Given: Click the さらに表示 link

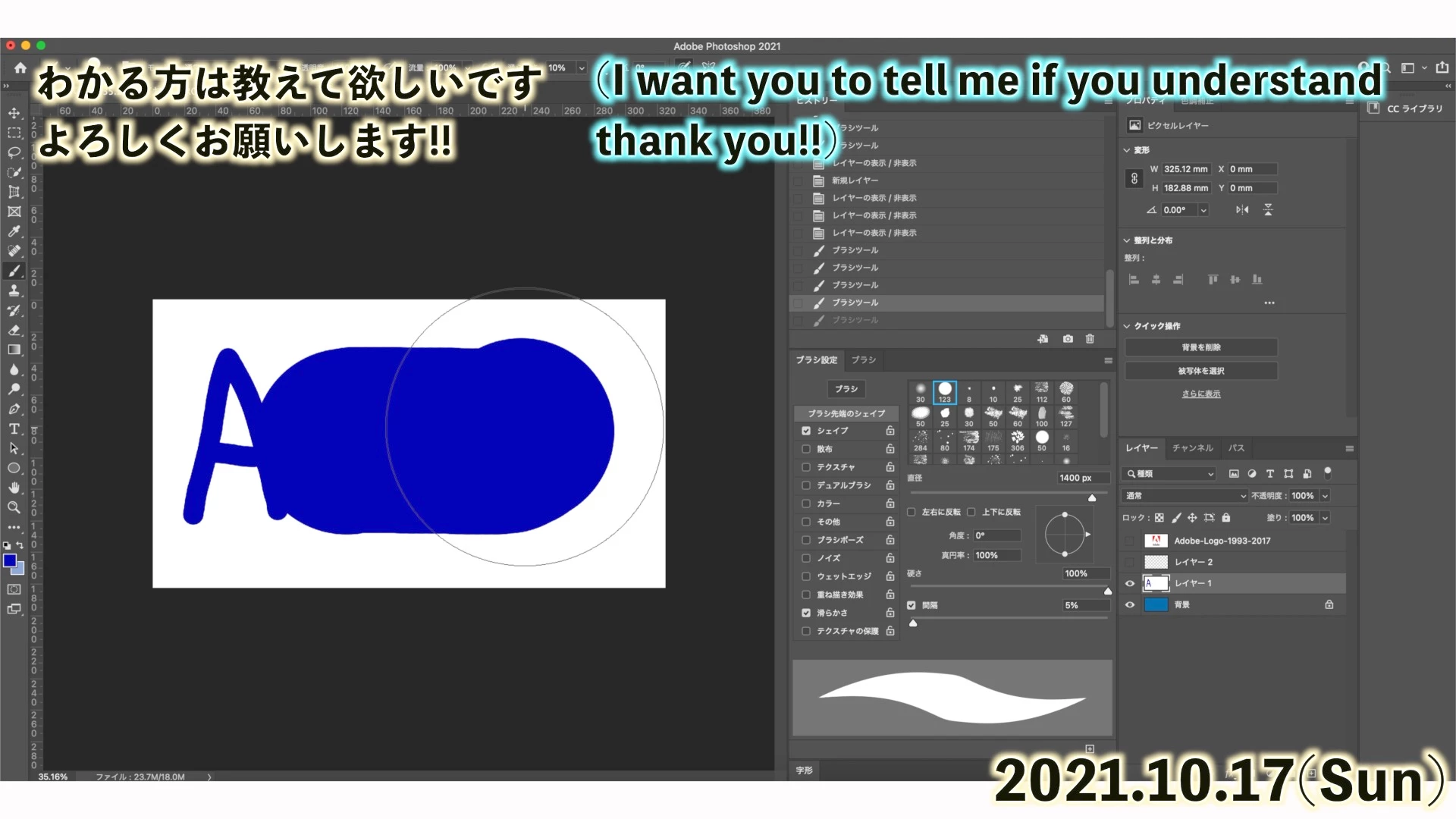Looking at the screenshot, I should pos(1200,394).
